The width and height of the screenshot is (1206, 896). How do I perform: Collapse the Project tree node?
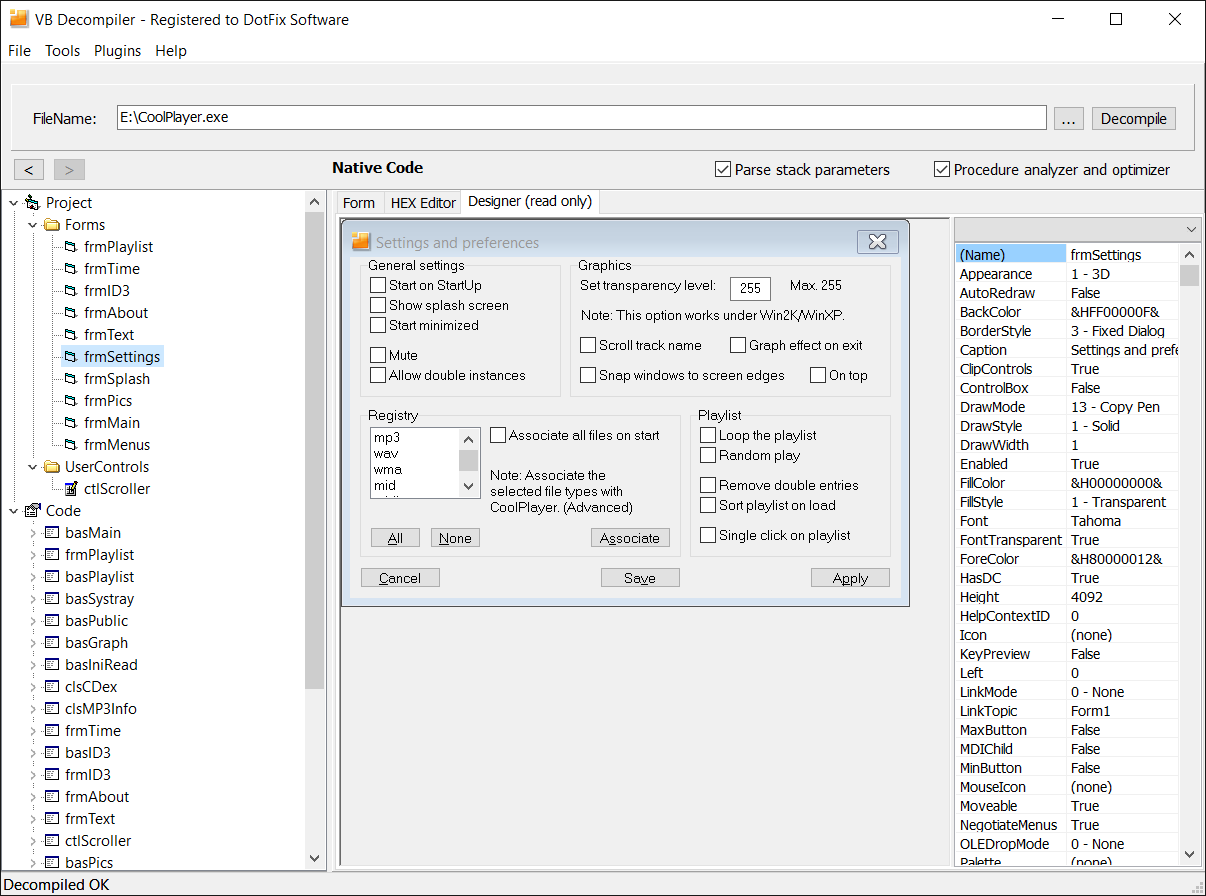tap(13, 203)
